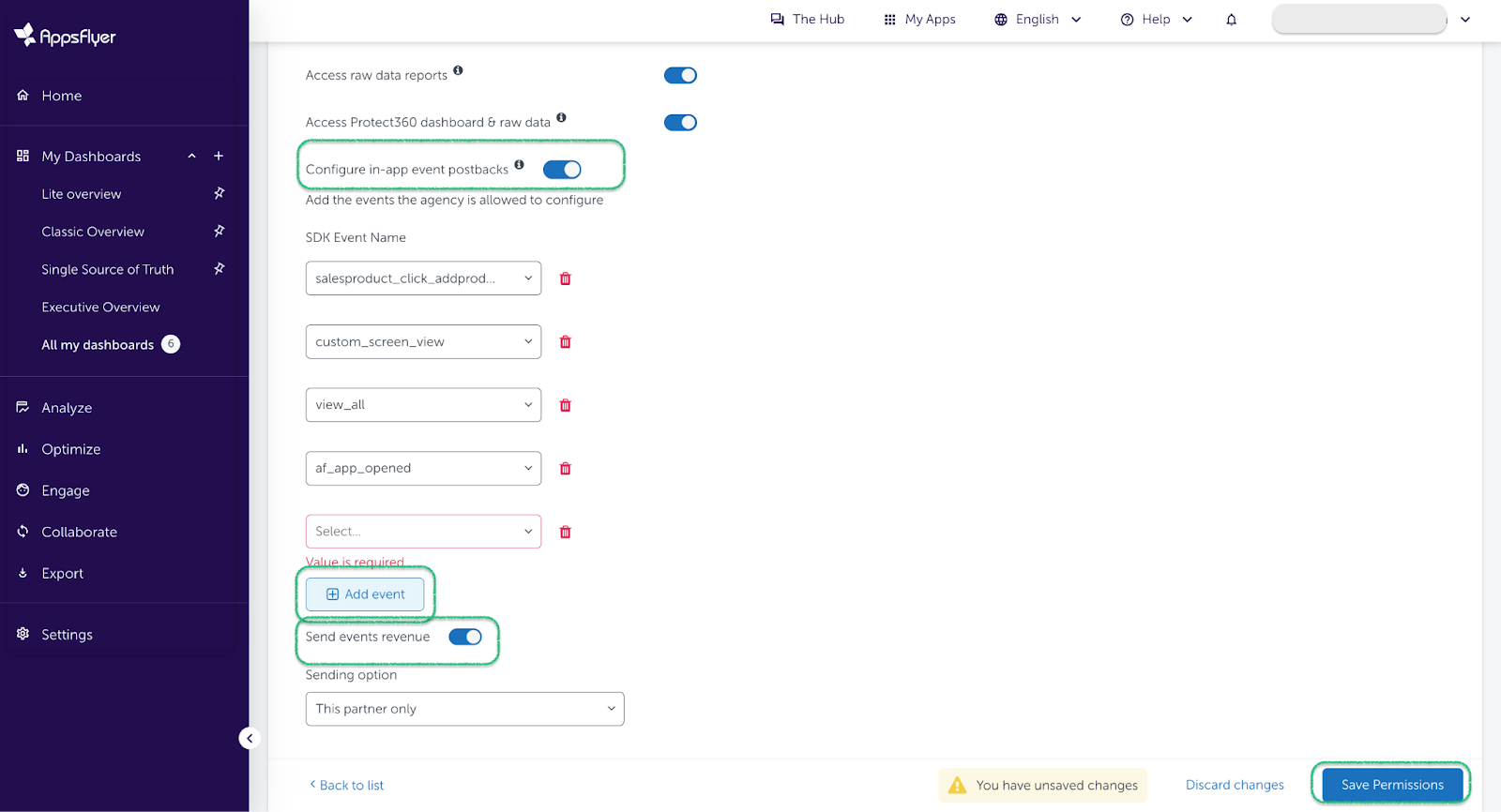
Task: Open Executive Overview dashboard
Action: (100, 307)
